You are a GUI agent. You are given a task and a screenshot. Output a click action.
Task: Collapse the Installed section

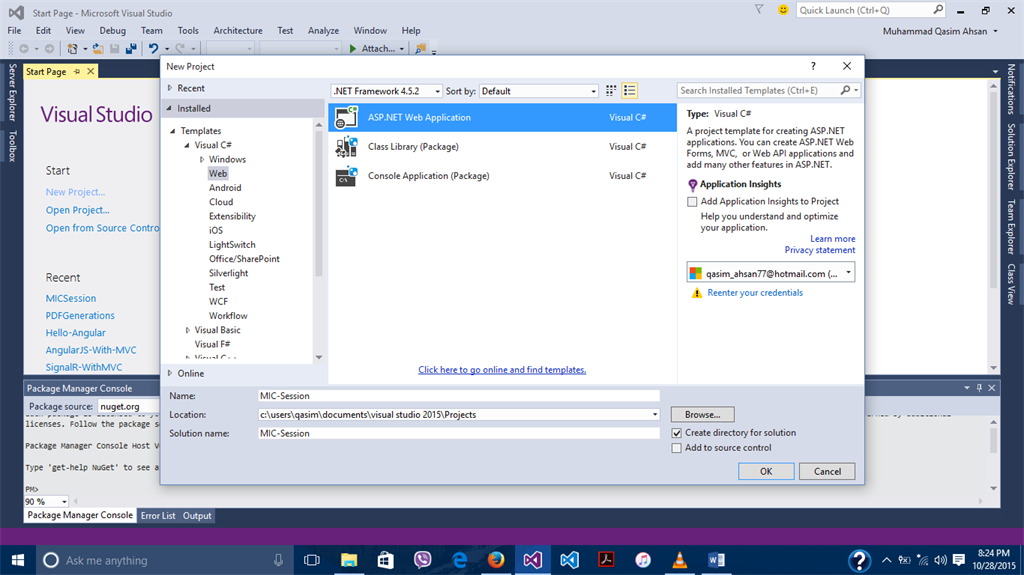tap(170, 108)
